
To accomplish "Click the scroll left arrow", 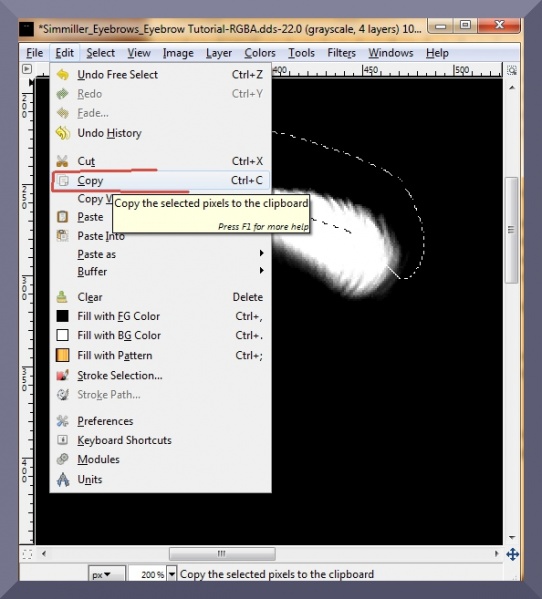I will pos(44,554).
